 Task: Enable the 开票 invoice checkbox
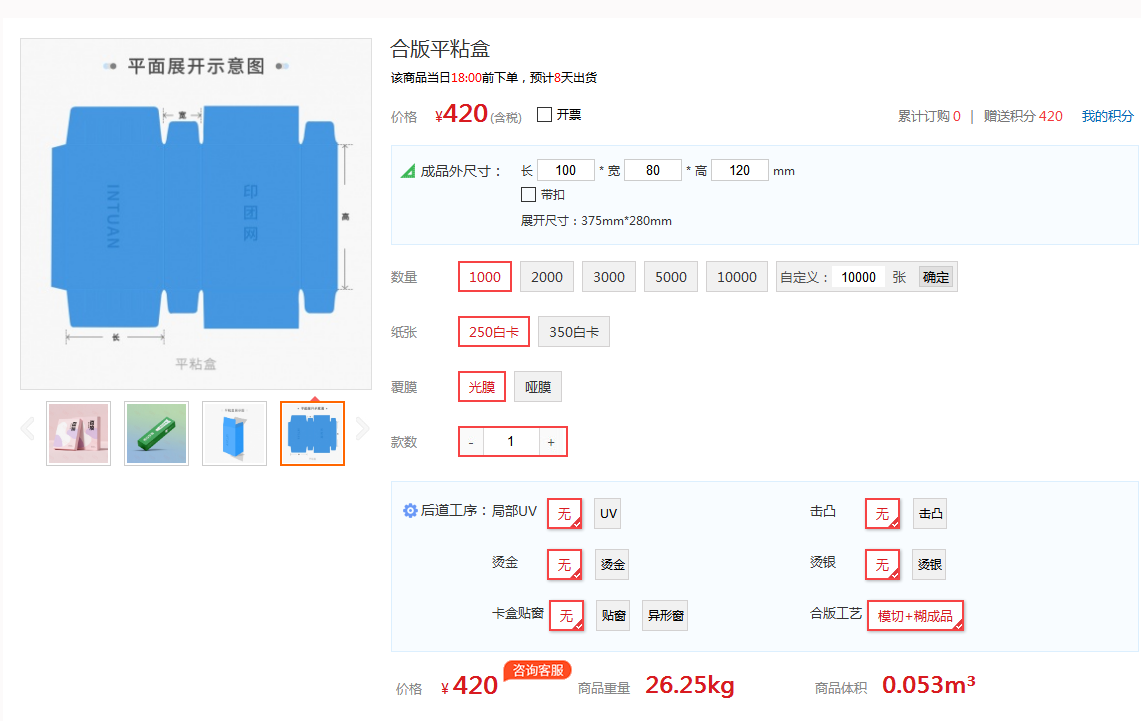(x=545, y=115)
